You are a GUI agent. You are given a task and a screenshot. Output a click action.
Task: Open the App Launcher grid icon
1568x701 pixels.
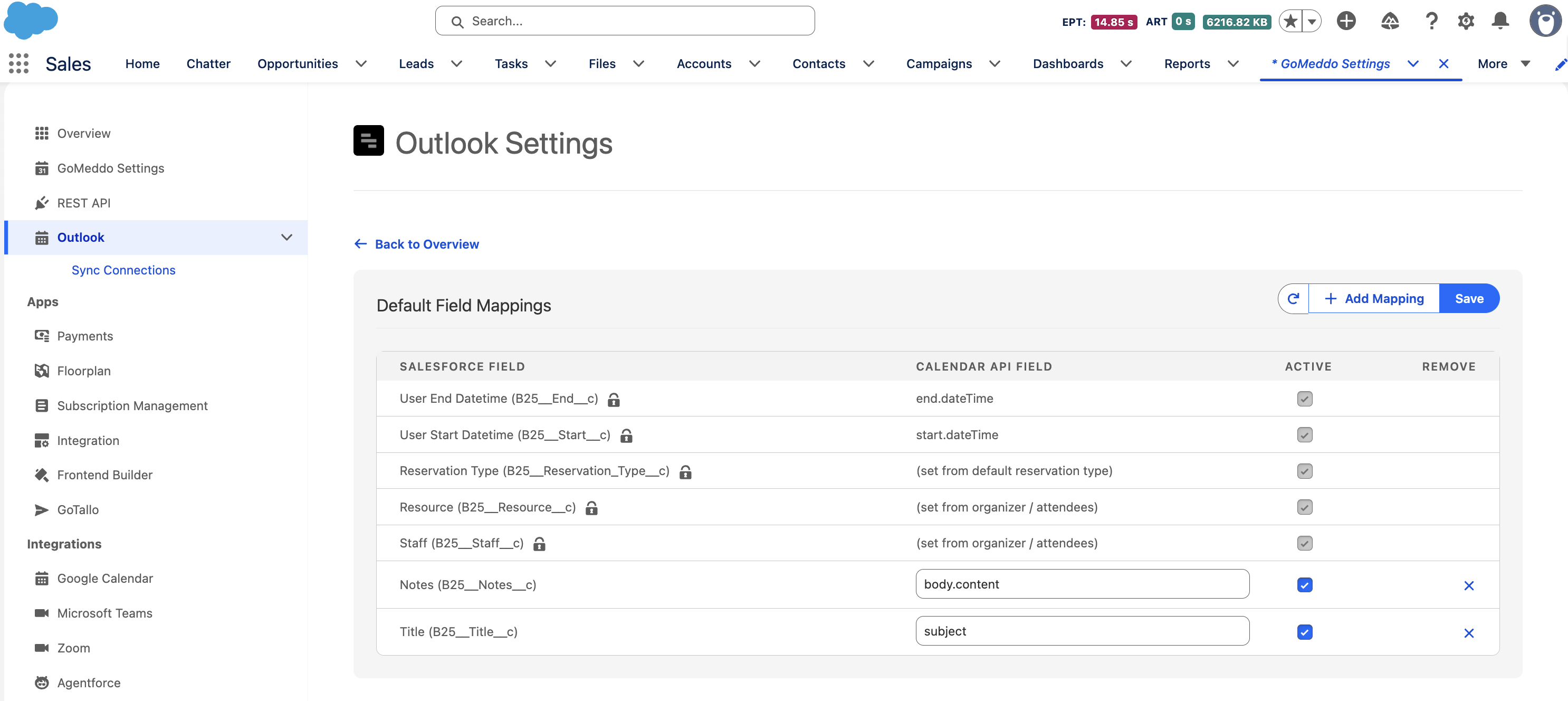coord(18,63)
